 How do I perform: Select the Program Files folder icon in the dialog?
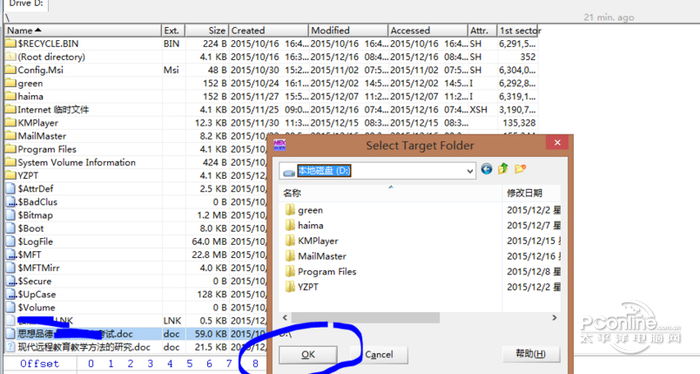coord(290,271)
